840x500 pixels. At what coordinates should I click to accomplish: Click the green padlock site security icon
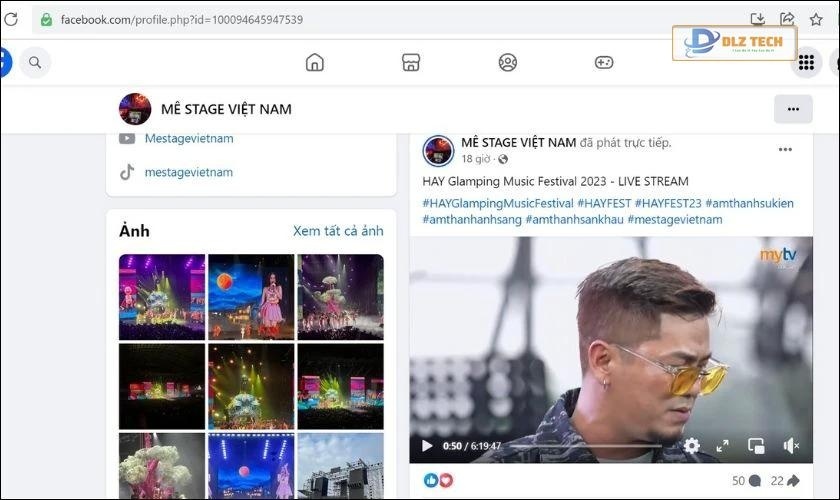47,20
